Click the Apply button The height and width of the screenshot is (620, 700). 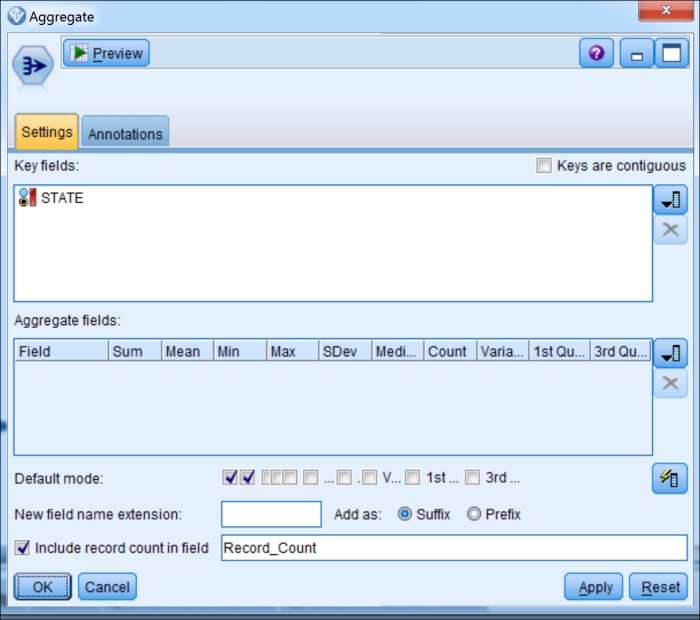pyautogui.click(x=594, y=587)
